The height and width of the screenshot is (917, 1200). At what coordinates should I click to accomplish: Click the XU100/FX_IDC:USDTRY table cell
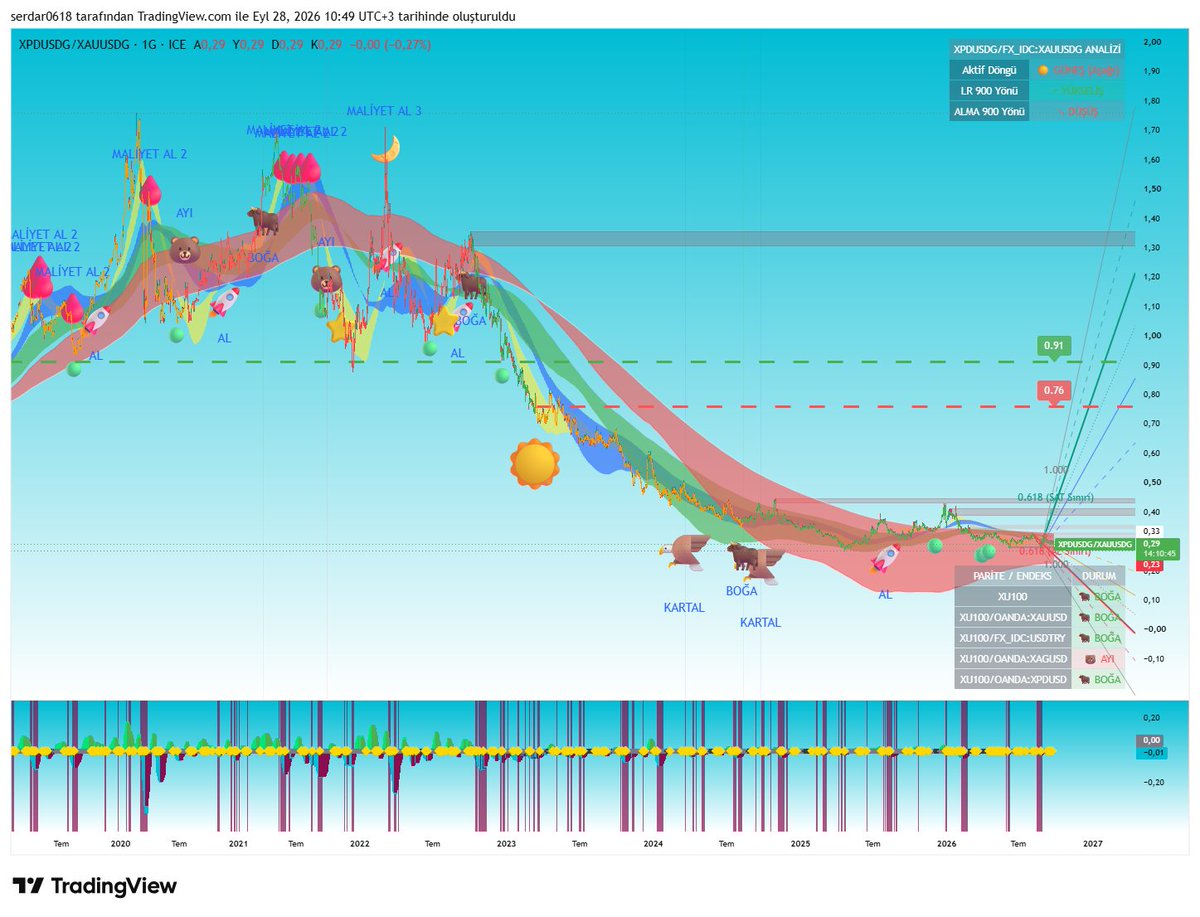(x=1013, y=638)
